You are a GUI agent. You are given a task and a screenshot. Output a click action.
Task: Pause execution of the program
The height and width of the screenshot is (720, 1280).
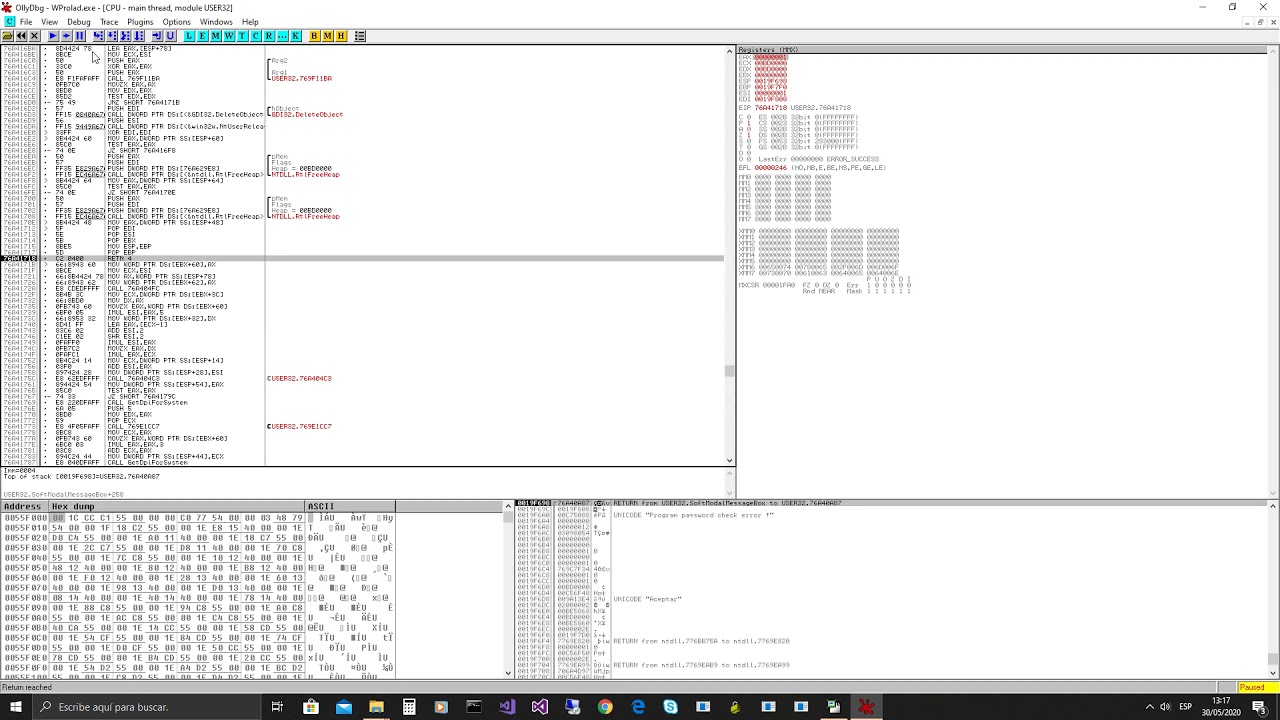point(79,36)
